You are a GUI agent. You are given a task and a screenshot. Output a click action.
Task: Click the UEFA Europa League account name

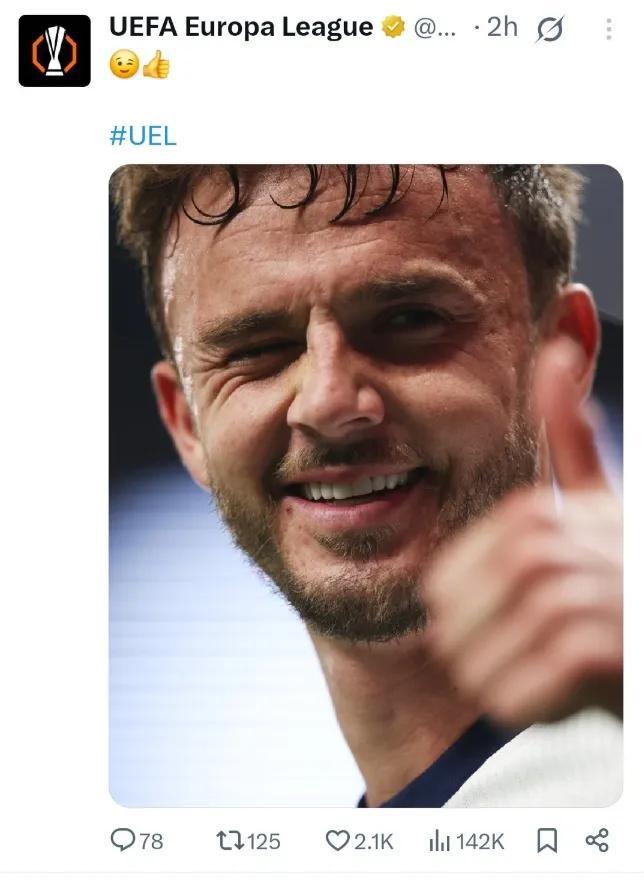click(x=240, y=27)
